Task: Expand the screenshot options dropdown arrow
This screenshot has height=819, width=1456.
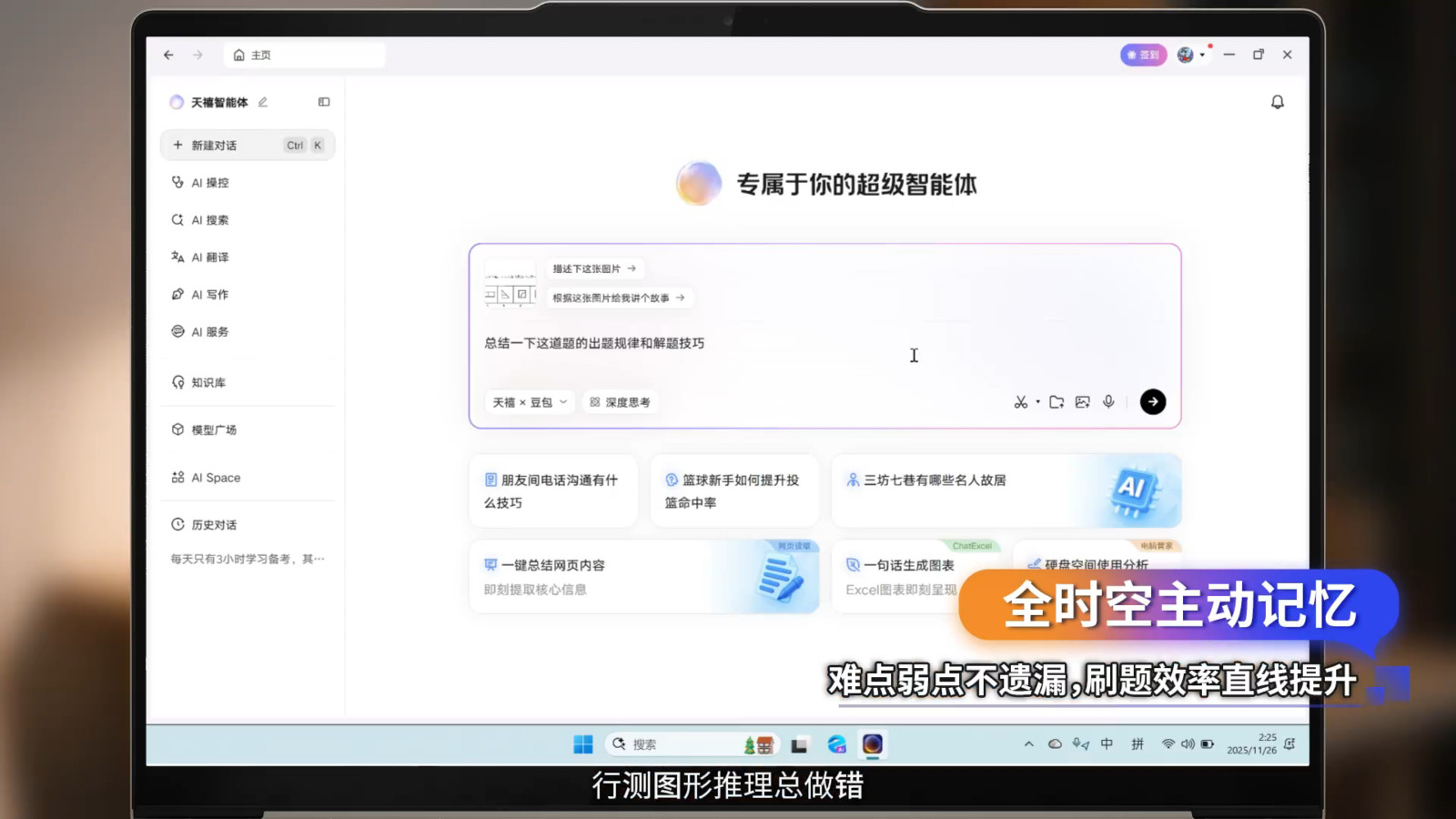Action: pyautogui.click(x=1037, y=401)
